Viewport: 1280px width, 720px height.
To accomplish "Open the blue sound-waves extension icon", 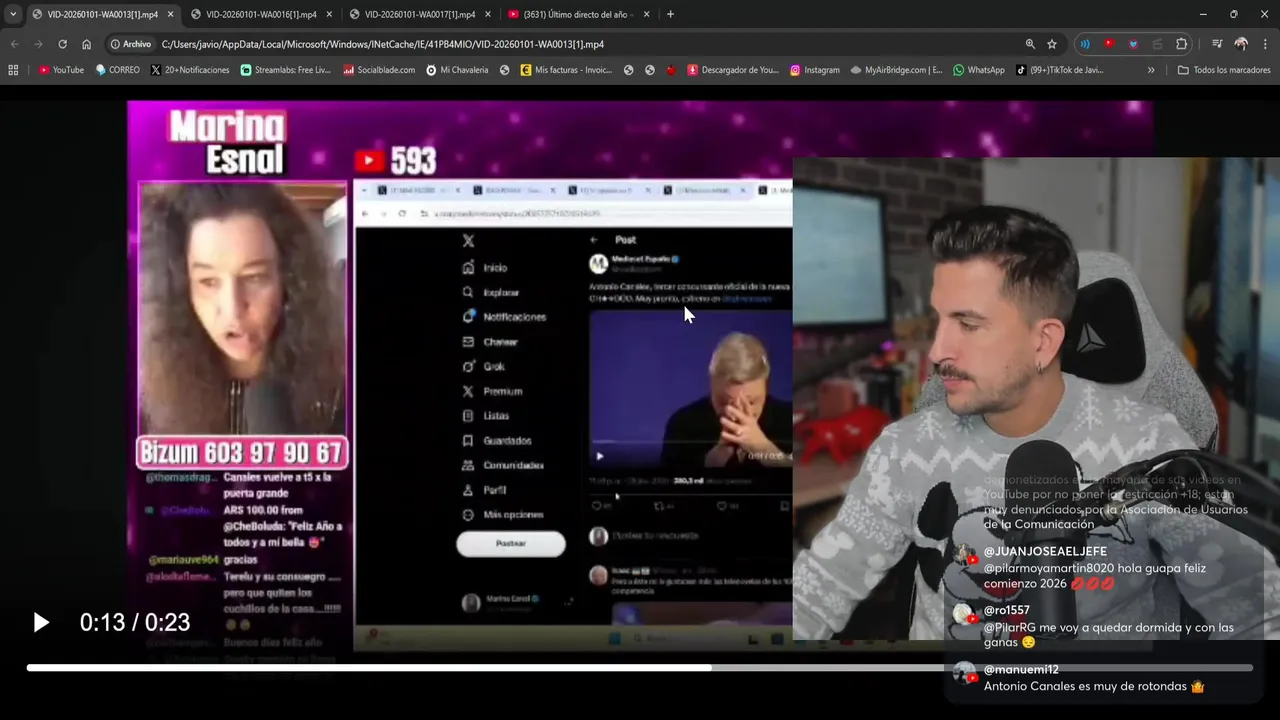I will pos(1085,44).
